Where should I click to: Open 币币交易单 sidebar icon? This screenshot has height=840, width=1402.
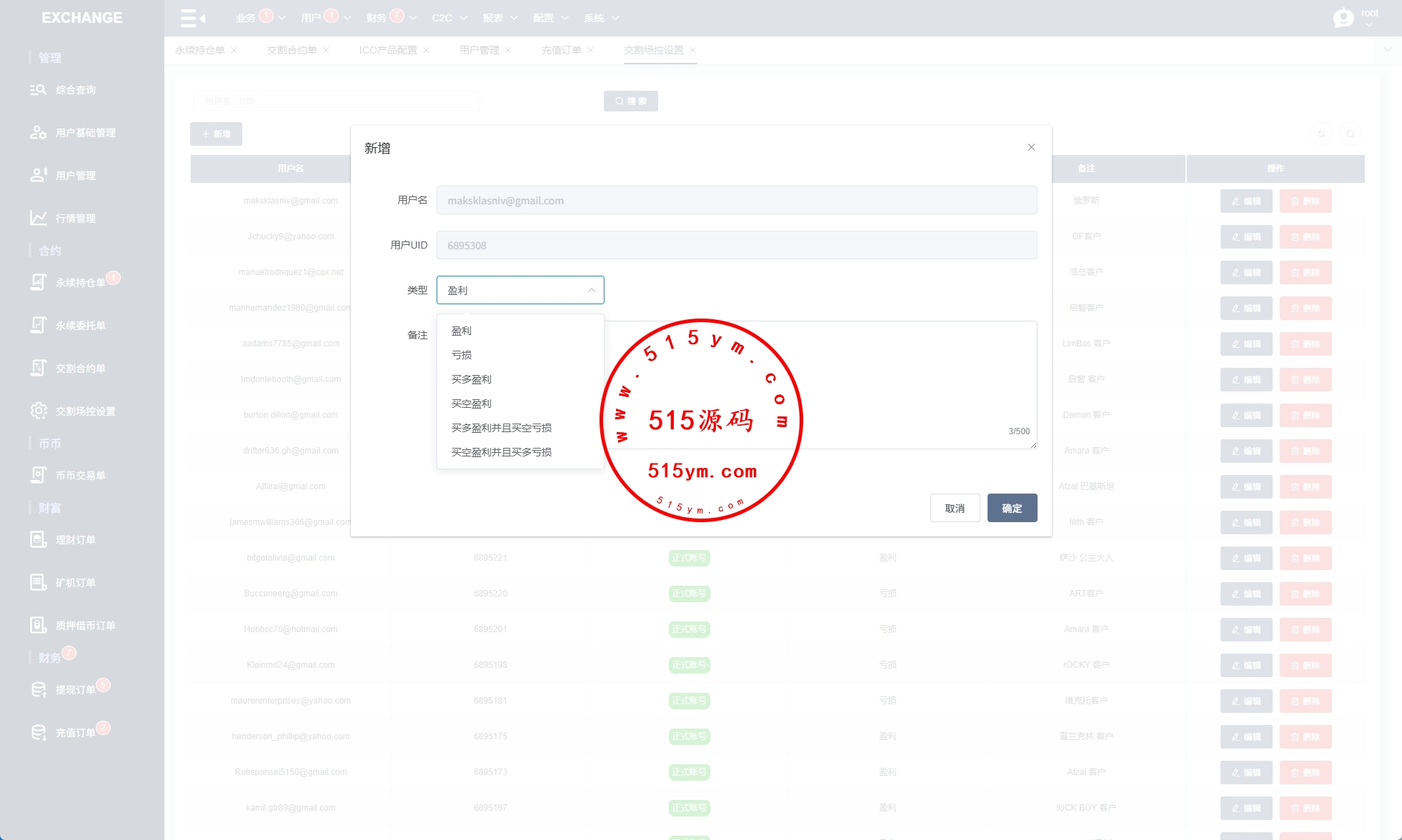pyautogui.click(x=38, y=475)
